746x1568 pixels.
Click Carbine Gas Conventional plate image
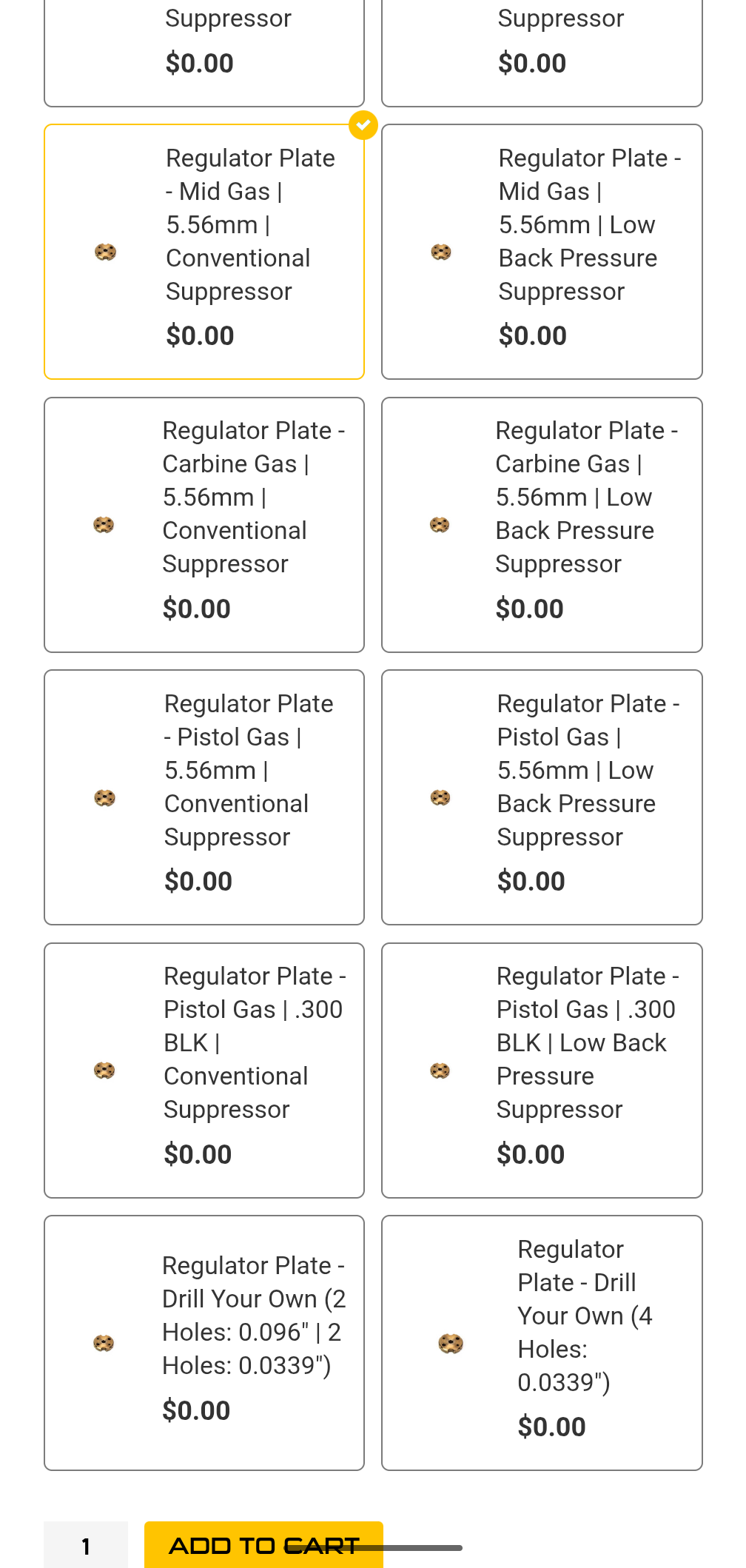(x=104, y=525)
